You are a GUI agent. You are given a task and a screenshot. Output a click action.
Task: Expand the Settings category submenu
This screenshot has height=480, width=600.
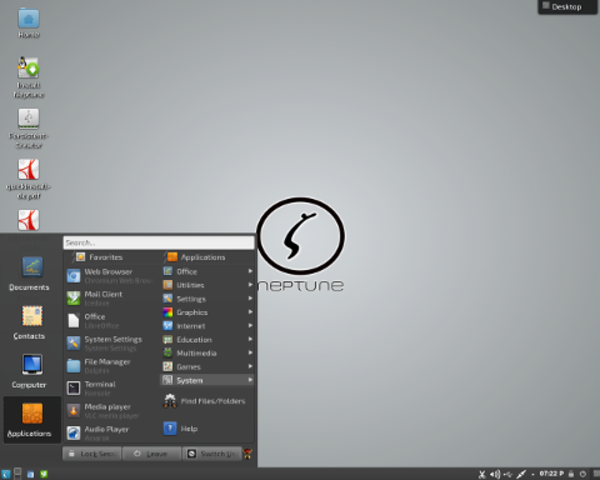[207, 299]
